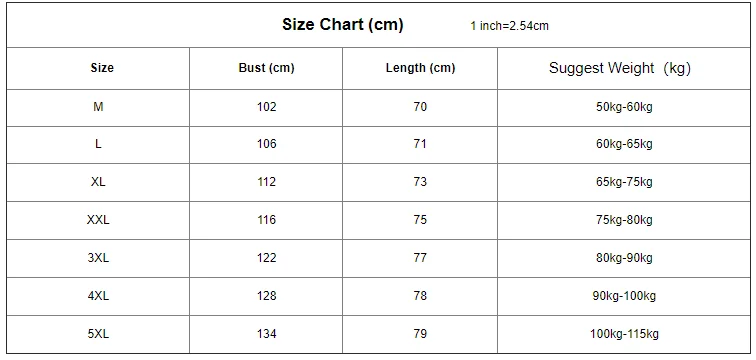Select the 1 inch=2.54cm note

pyautogui.click(x=510, y=26)
